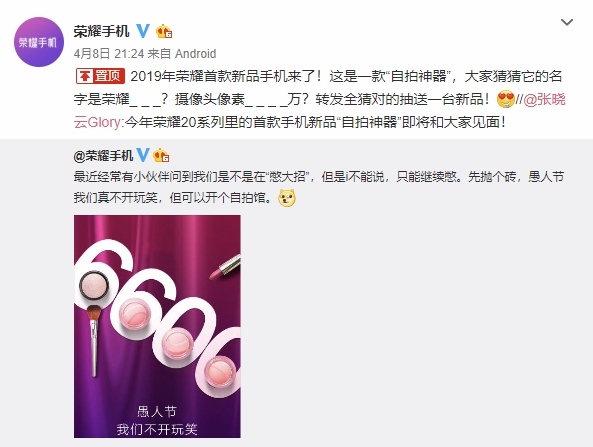Click the doge emoji in the reposted text

click(x=287, y=198)
